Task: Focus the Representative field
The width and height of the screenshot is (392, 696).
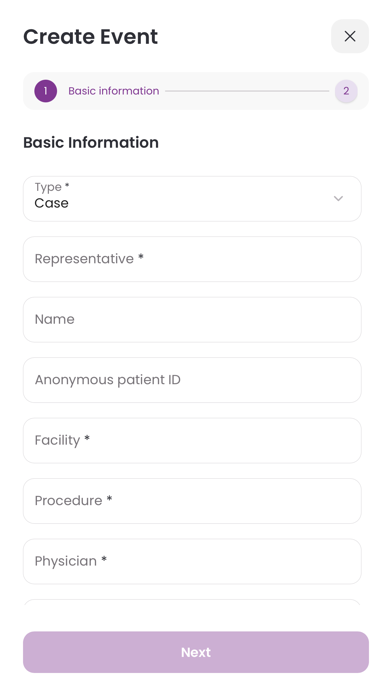Action: pyautogui.click(x=192, y=259)
